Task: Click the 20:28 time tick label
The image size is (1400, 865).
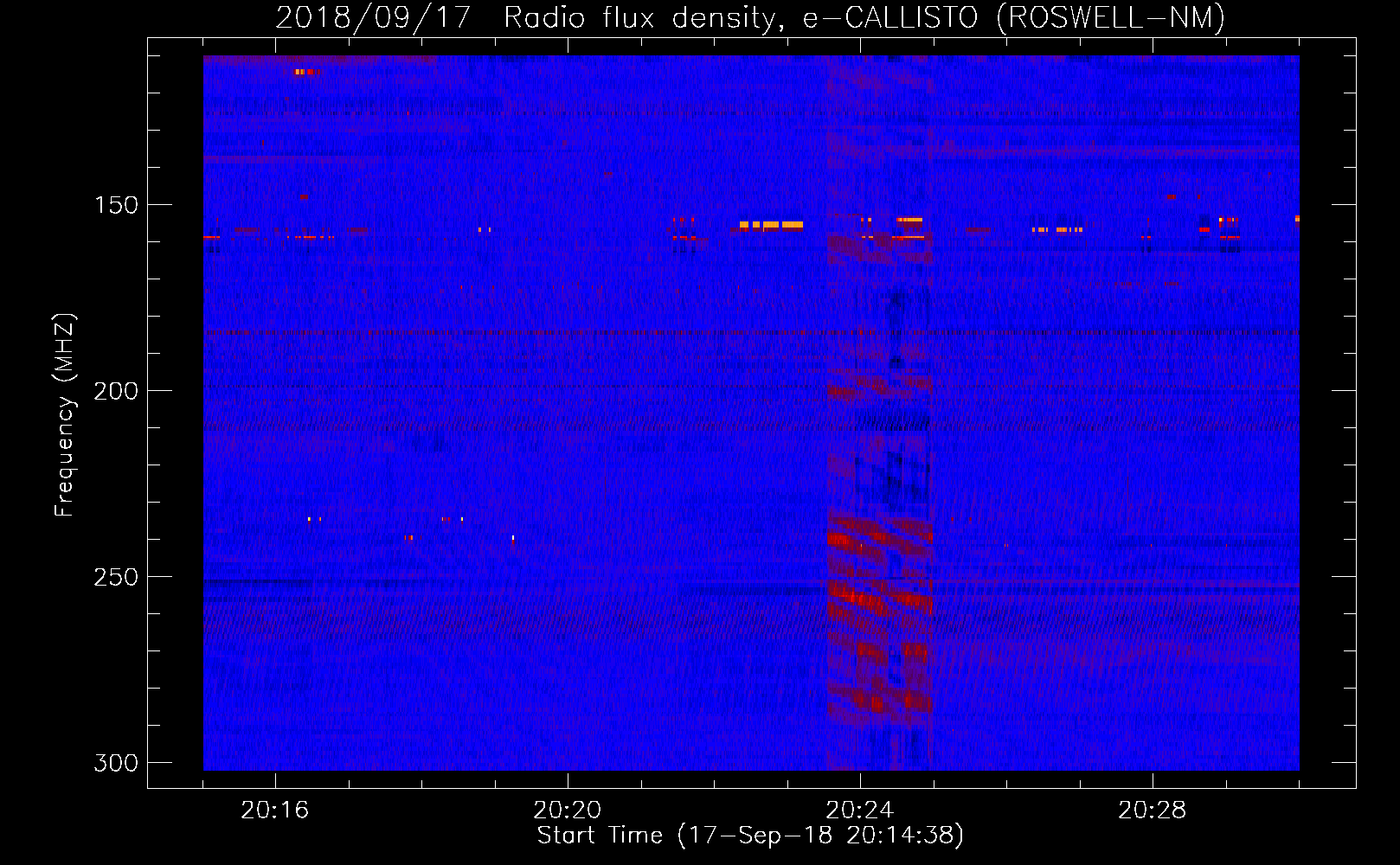Action: point(1153,811)
